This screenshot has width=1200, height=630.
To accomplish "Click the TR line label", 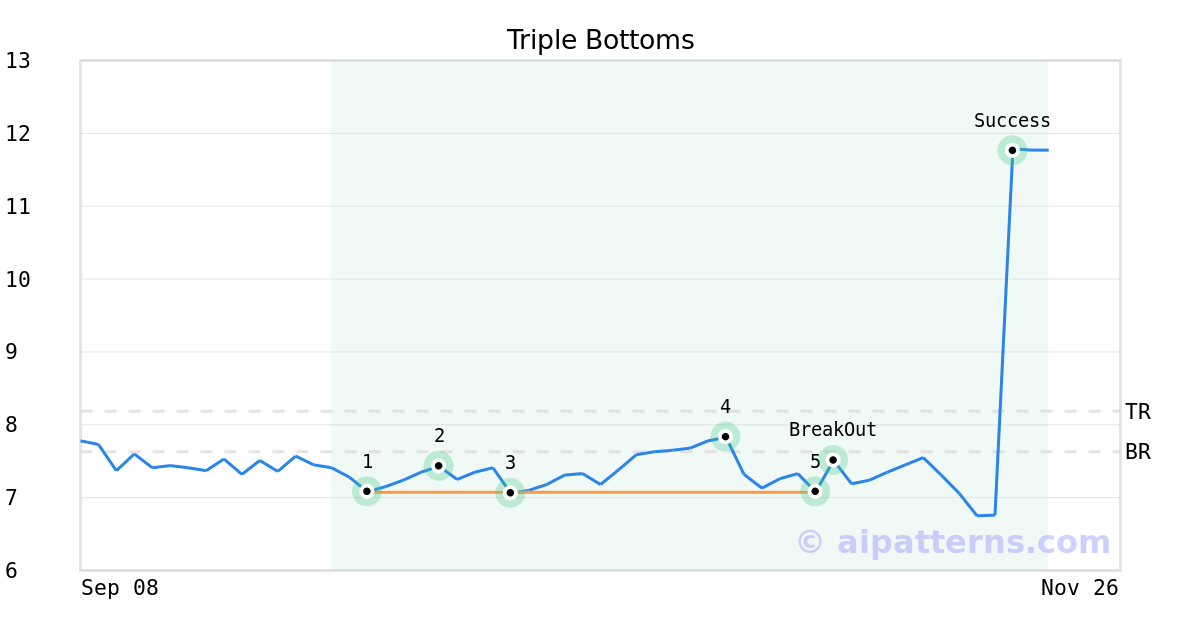I will click(x=1137, y=412).
